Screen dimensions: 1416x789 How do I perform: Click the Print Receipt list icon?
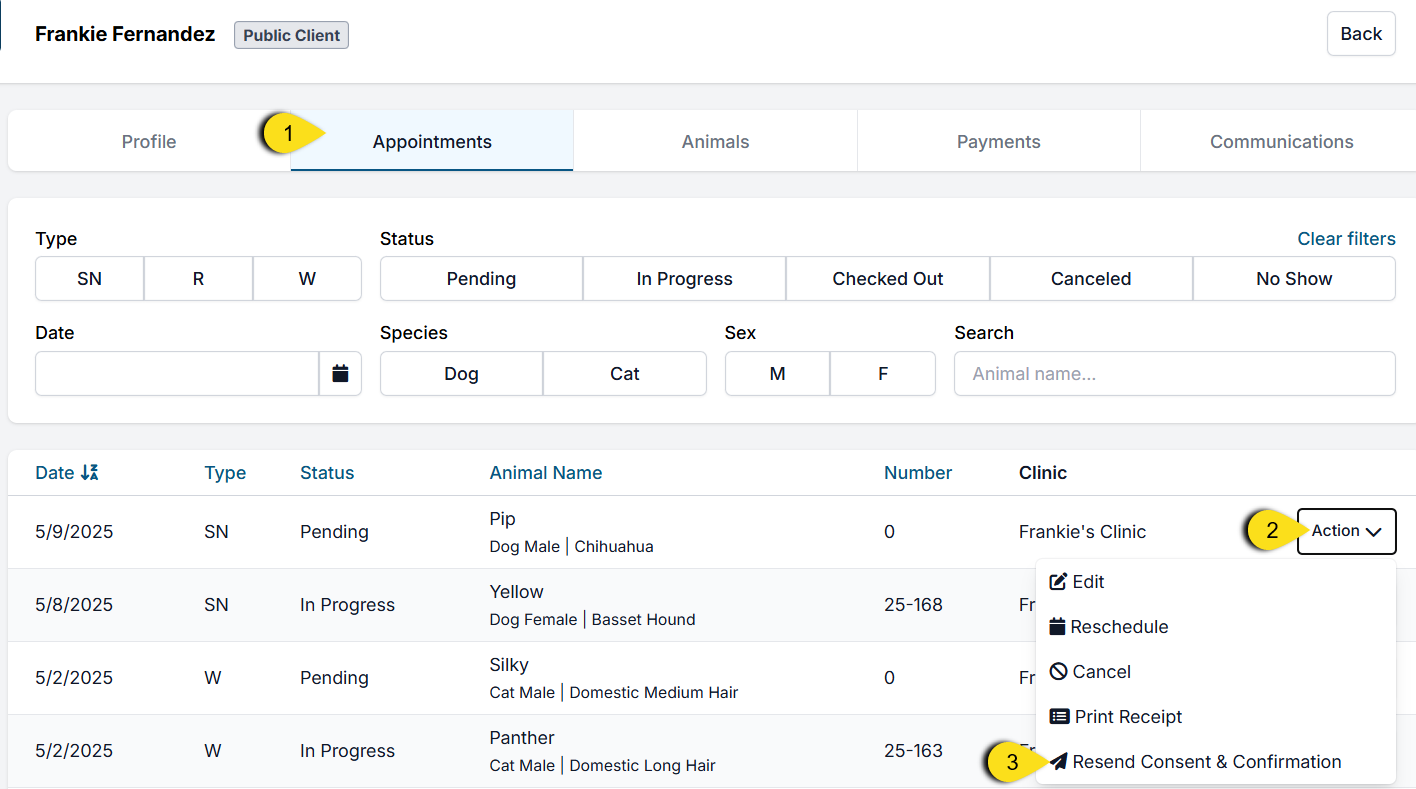pyautogui.click(x=1059, y=717)
